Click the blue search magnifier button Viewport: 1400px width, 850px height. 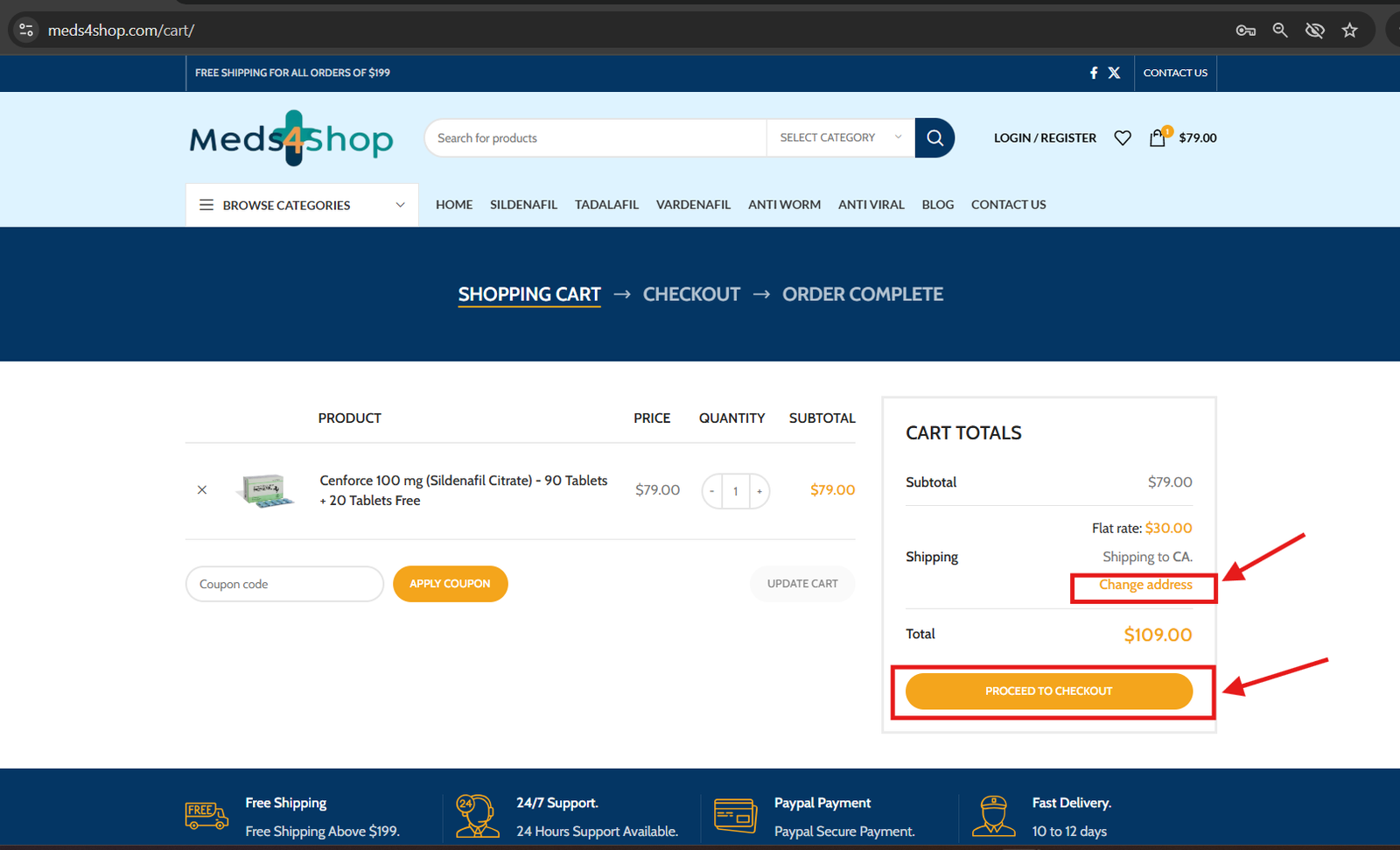click(934, 137)
